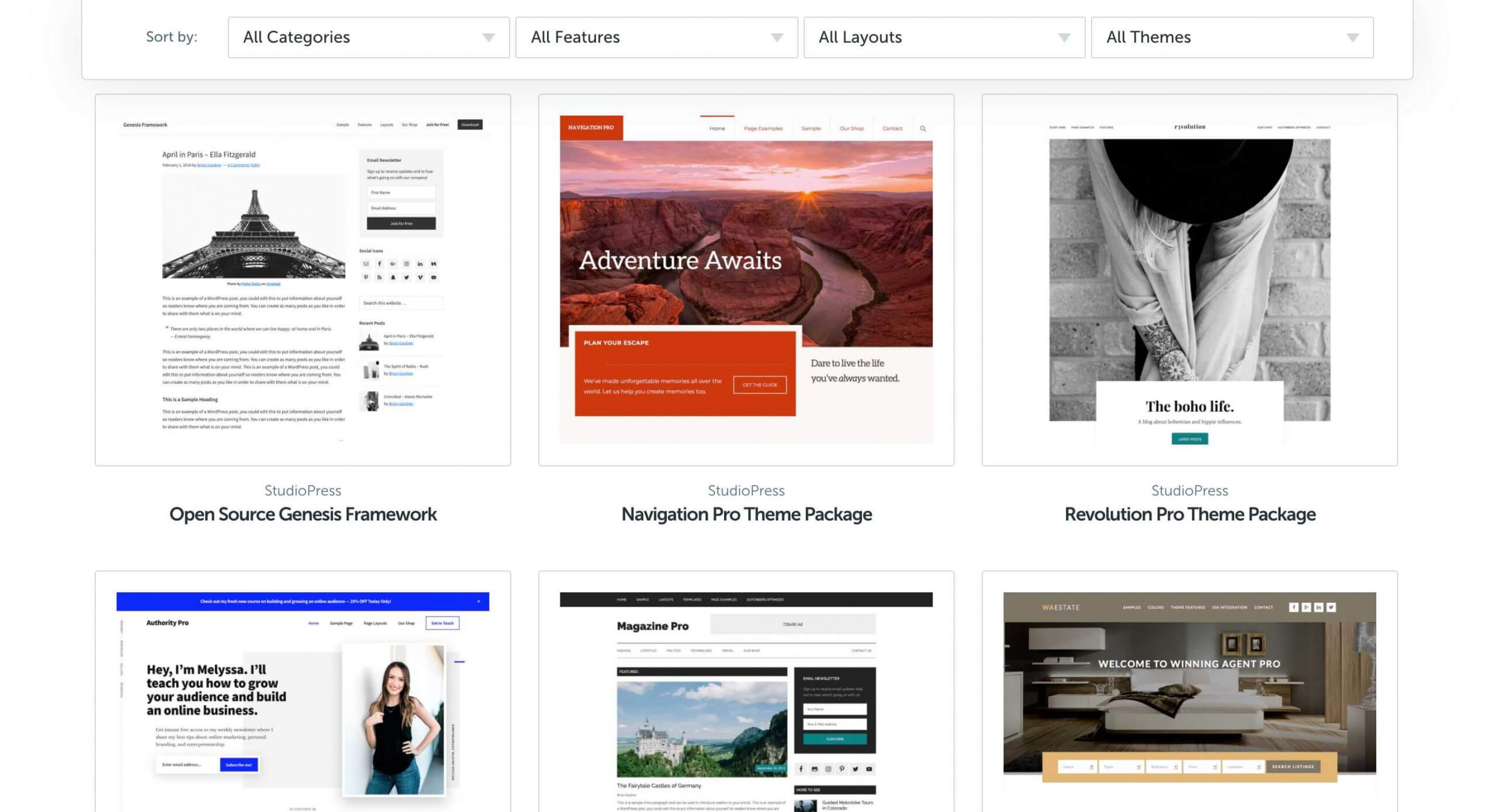
Task: Open the Revolution Pro theme preview thumbnail
Action: tap(1190, 280)
